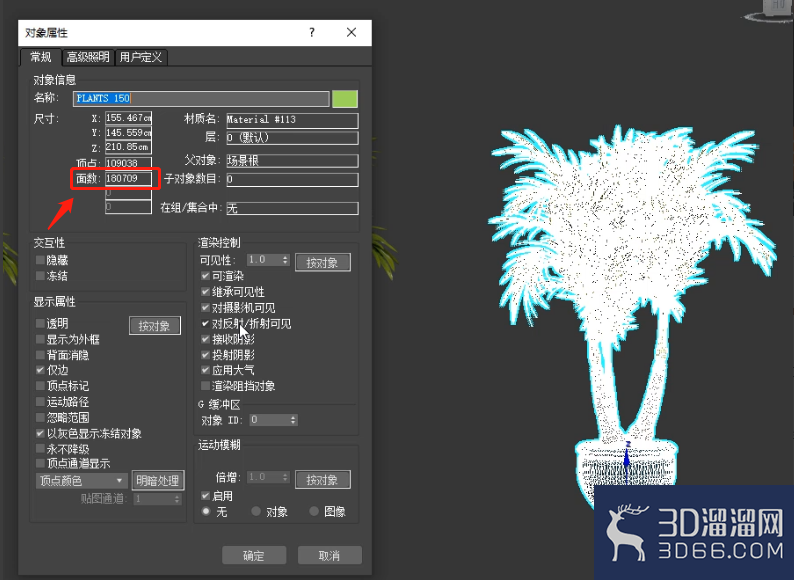Image resolution: width=794 pixels, height=580 pixels.
Task: Toggle 接收阴影 checkbox
Action: click(x=205, y=339)
